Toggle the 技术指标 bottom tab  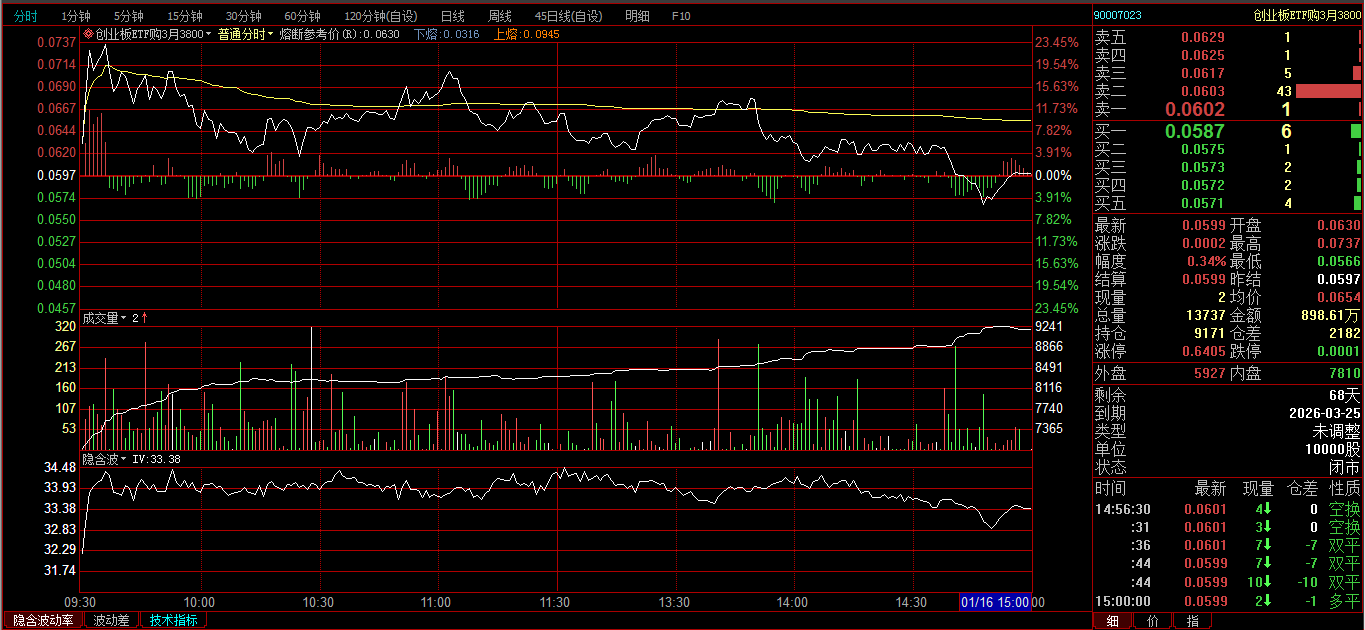point(173,620)
